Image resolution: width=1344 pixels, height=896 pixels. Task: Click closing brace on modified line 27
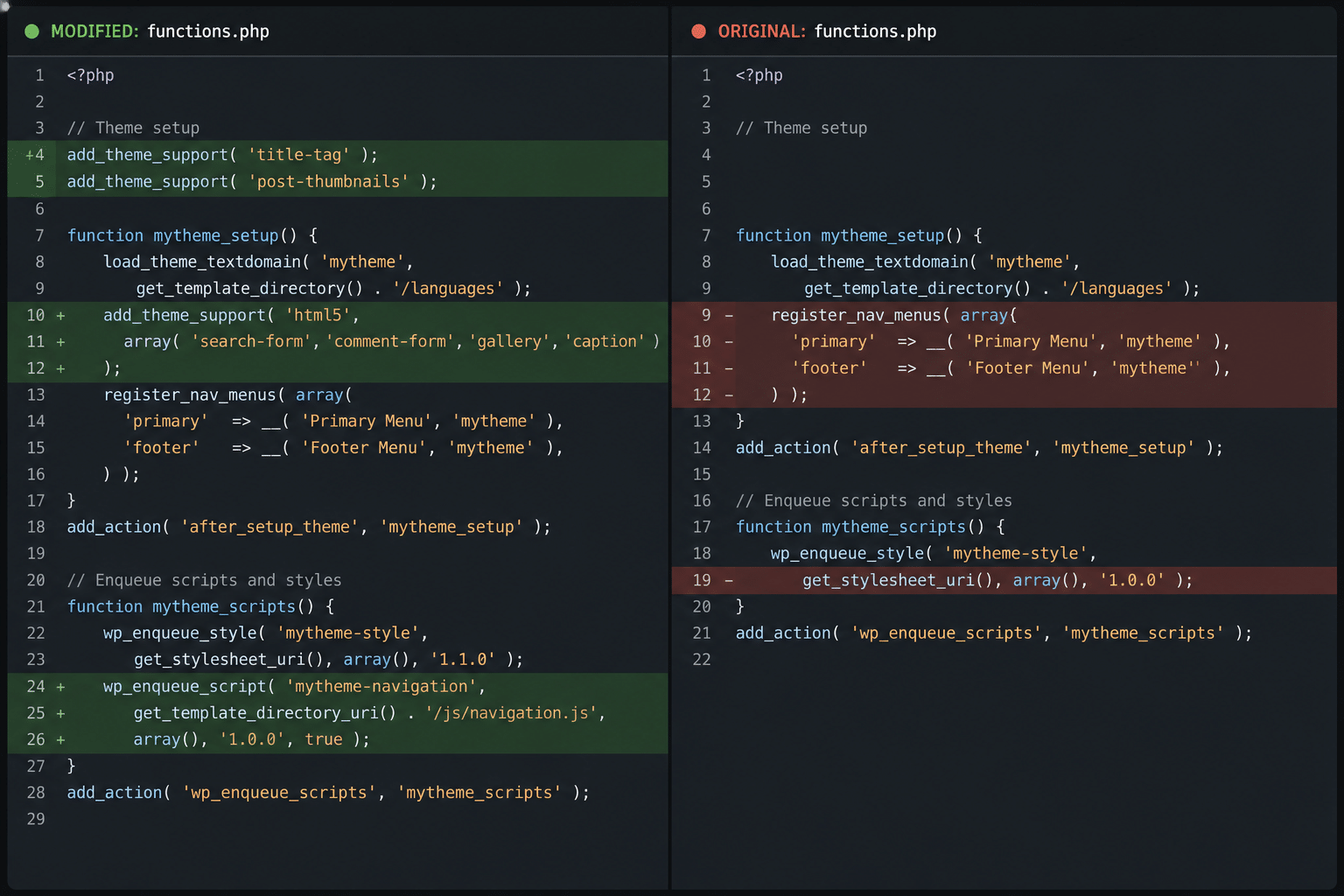click(x=72, y=766)
